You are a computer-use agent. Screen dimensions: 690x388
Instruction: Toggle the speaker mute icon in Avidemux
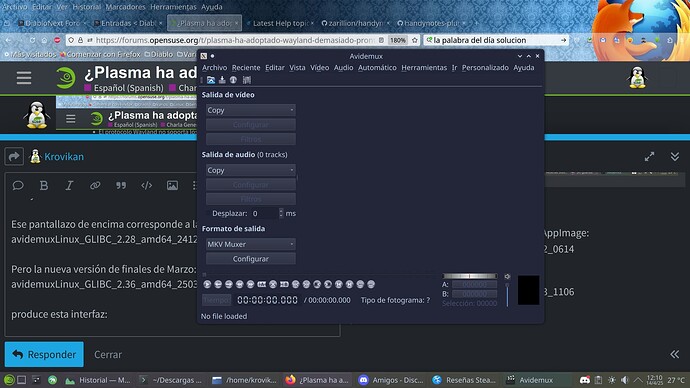point(507,276)
